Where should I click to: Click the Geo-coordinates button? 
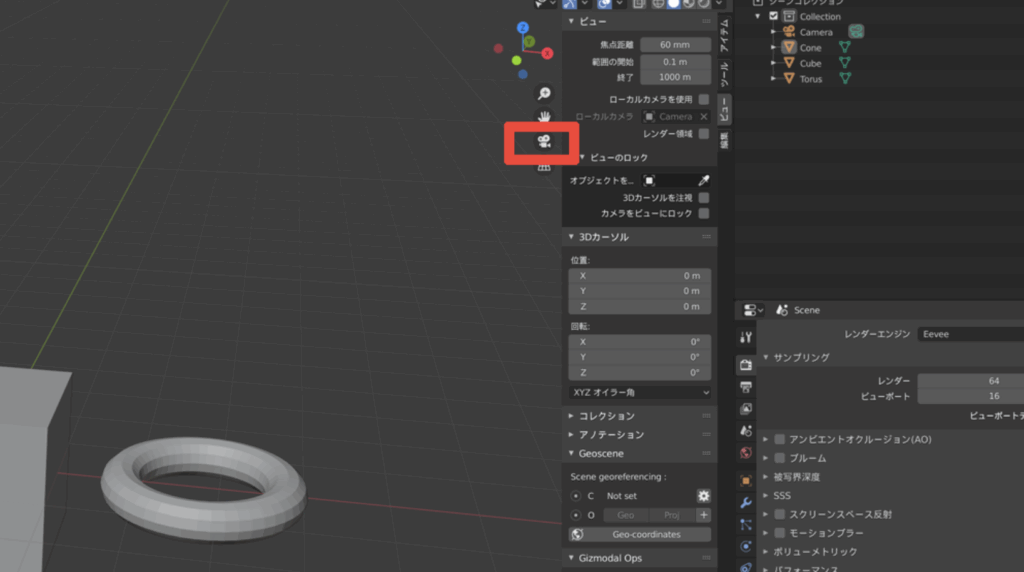pos(640,534)
